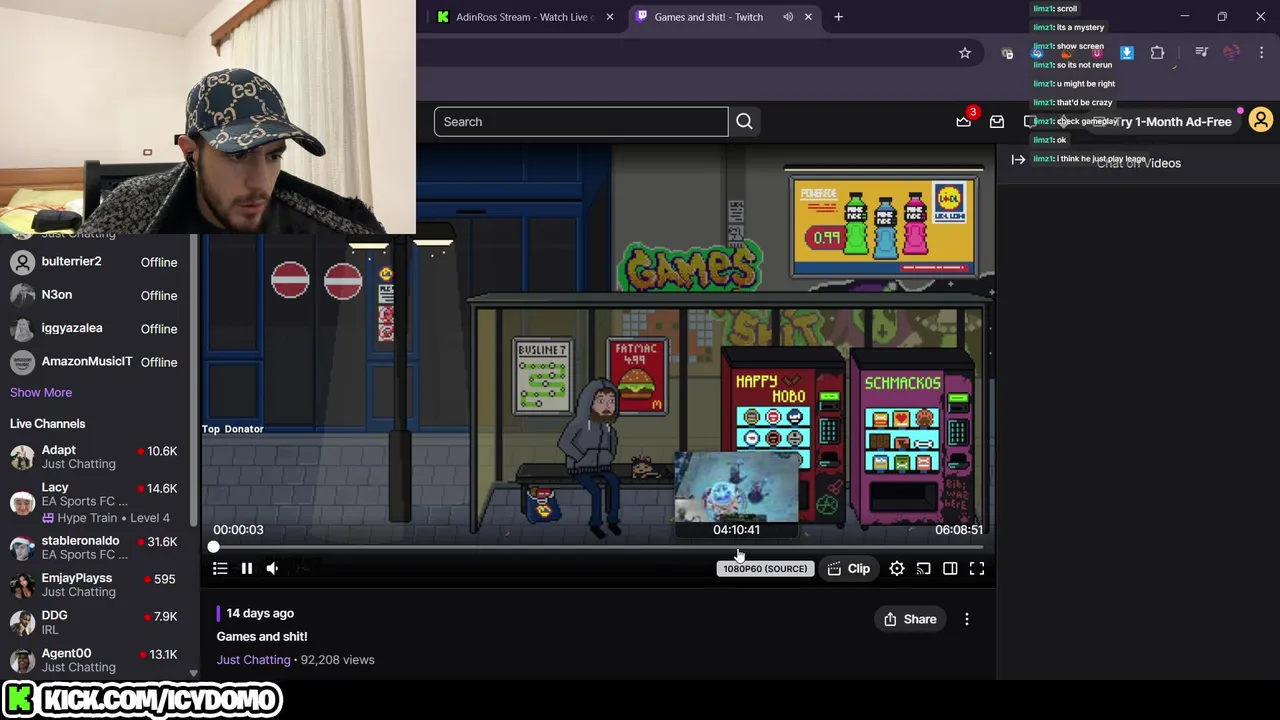Open the browser downloads icon

1127,53
